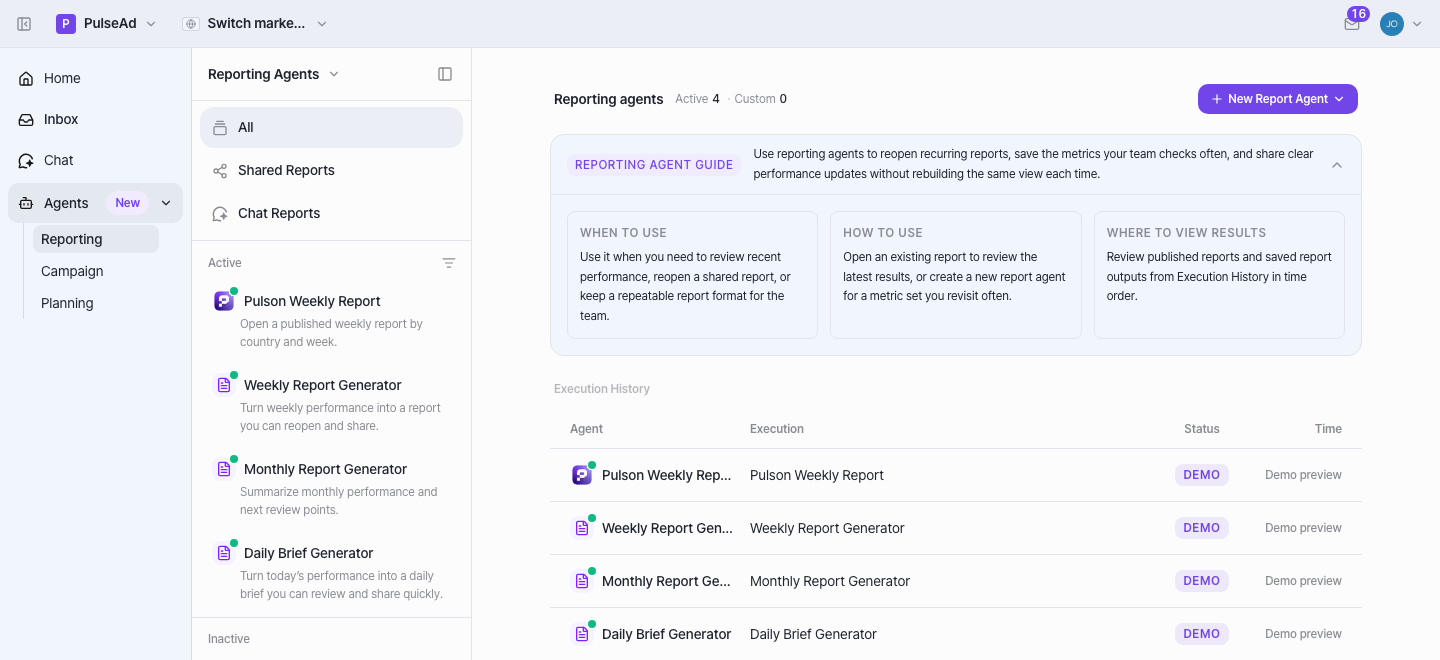Collapse the Reporting Agent Guide chevron
Image resolution: width=1440 pixels, height=660 pixels.
coord(1337,165)
